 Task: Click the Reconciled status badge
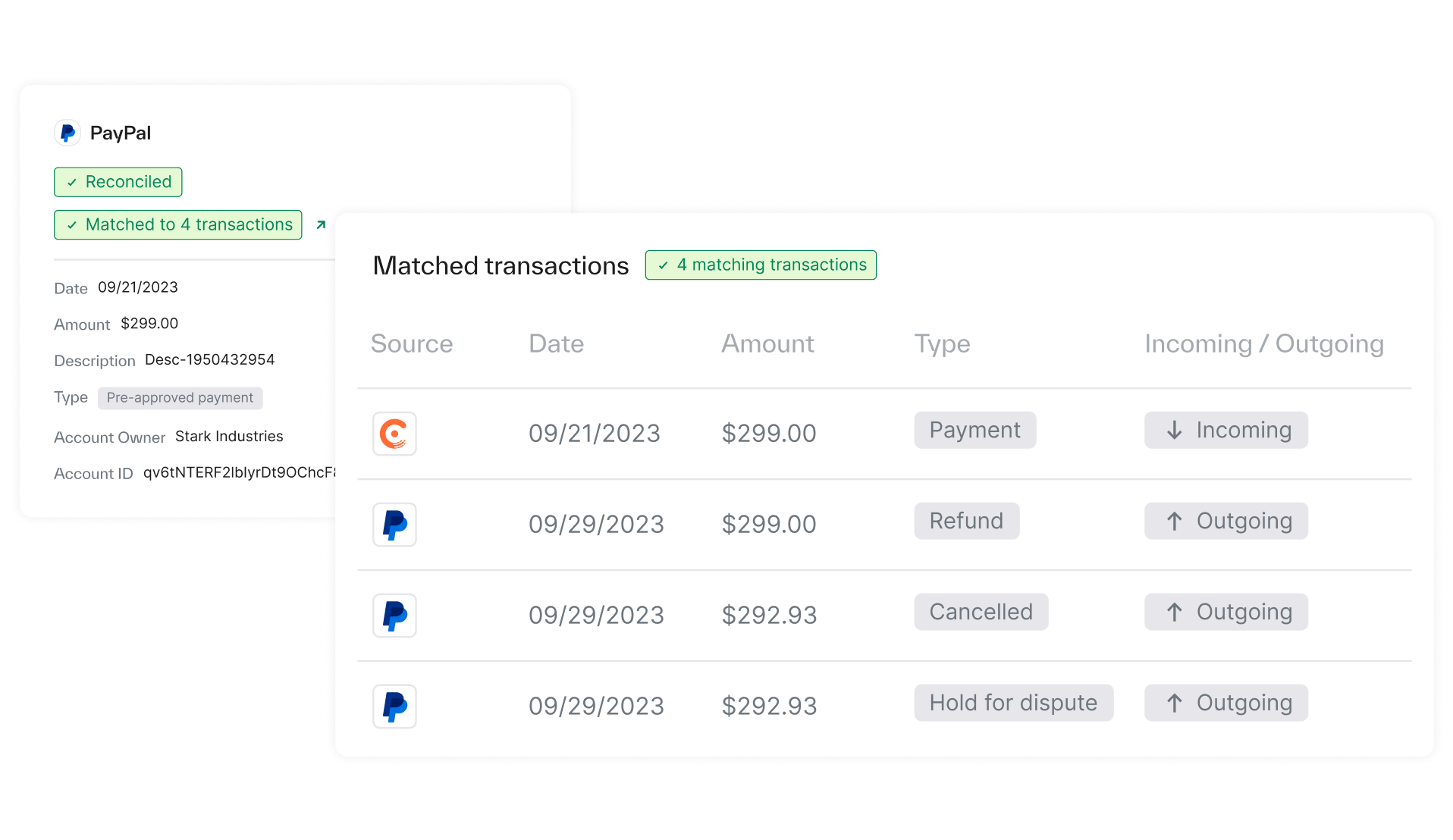pos(118,182)
